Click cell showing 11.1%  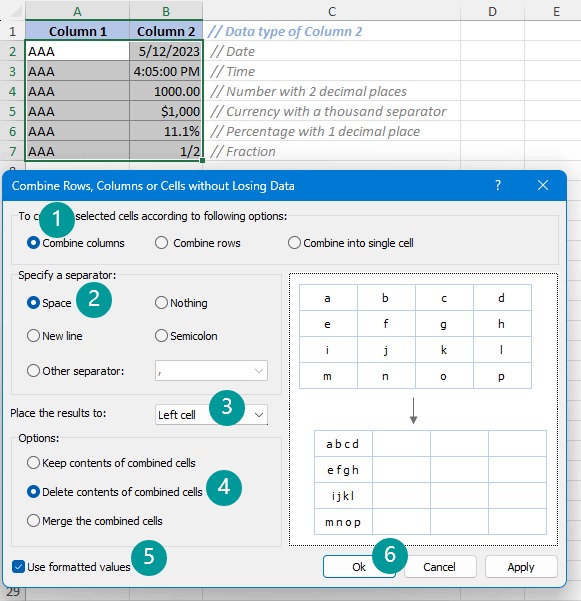pos(166,131)
